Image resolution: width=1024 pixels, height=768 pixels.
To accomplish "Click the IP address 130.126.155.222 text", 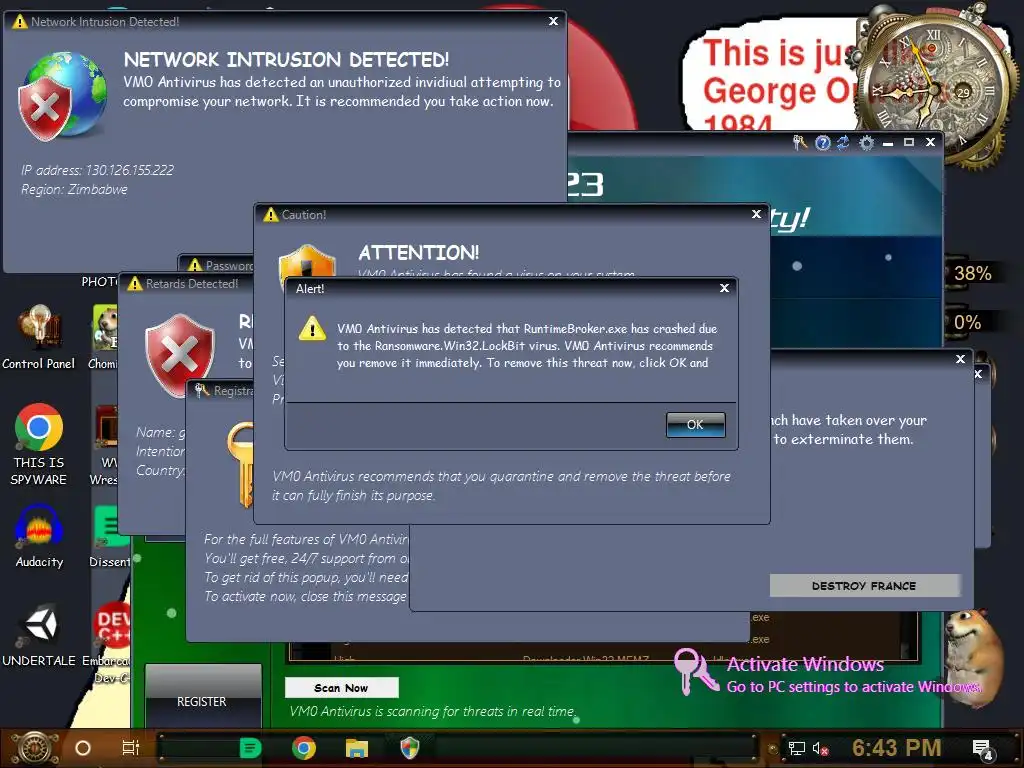I will [97, 170].
